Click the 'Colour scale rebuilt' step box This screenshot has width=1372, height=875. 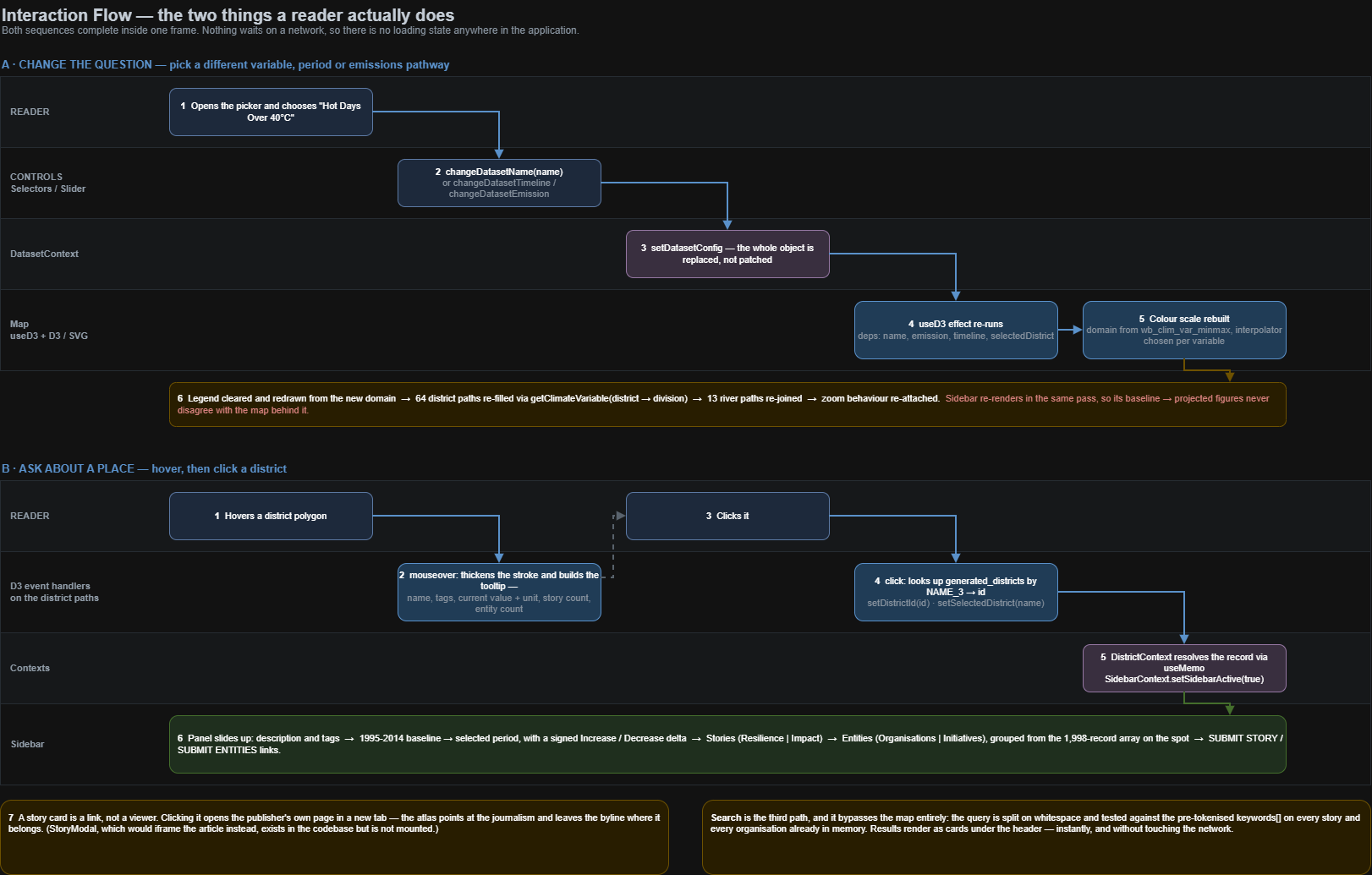click(x=1184, y=330)
